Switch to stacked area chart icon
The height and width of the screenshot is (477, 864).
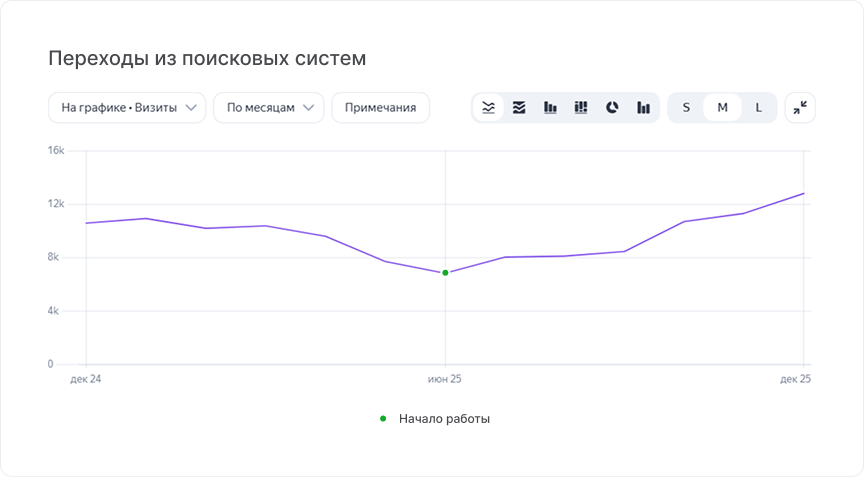519,108
